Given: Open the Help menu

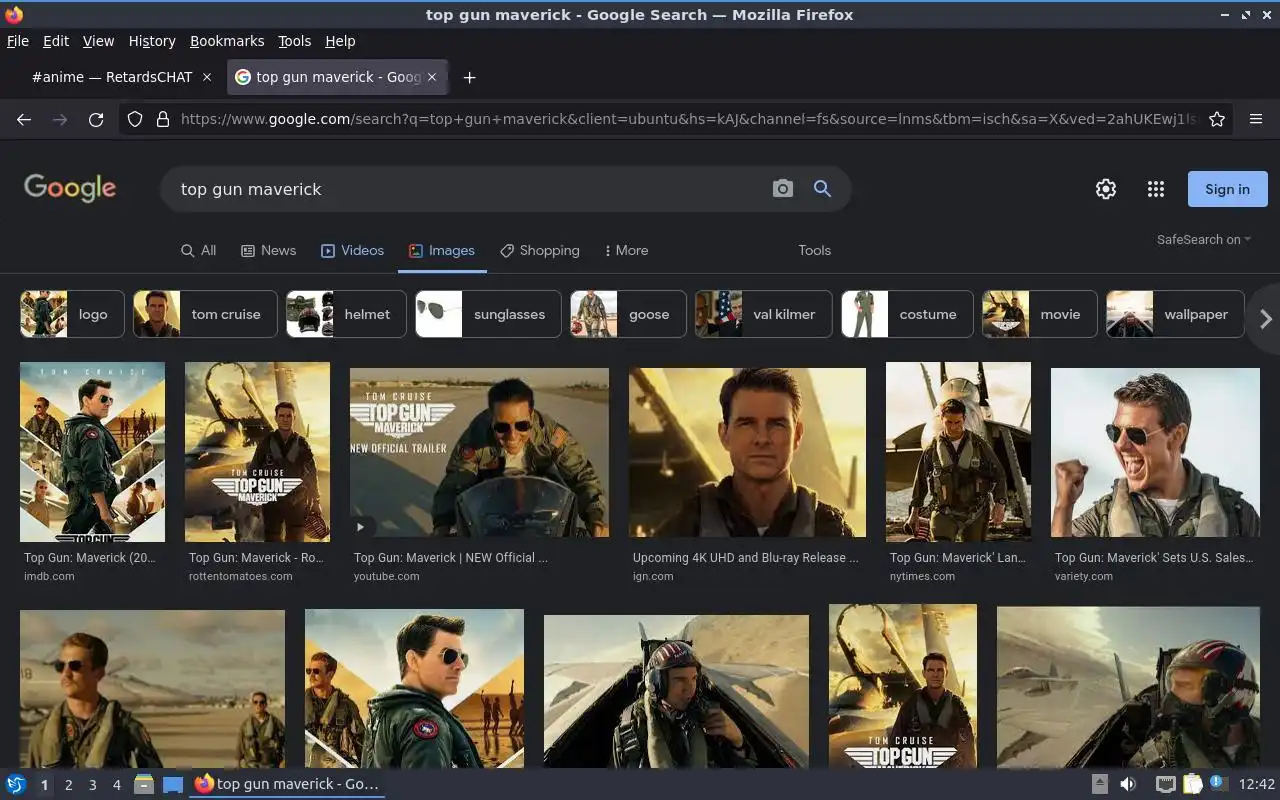Looking at the screenshot, I should [x=340, y=41].
